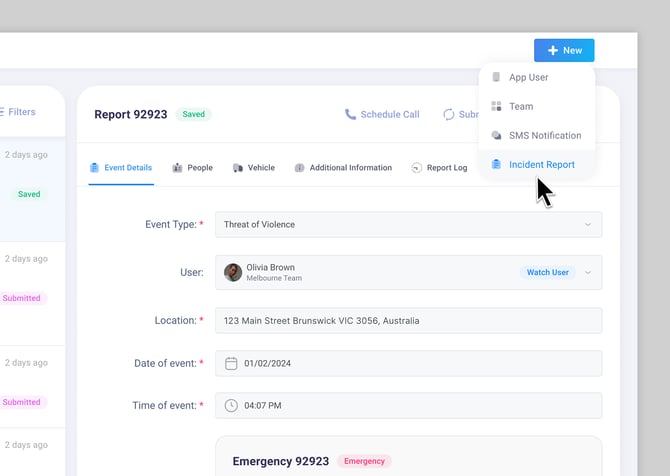670x476 pixels.
Task: Click the plus icon on New button
Action: (553, 50)
